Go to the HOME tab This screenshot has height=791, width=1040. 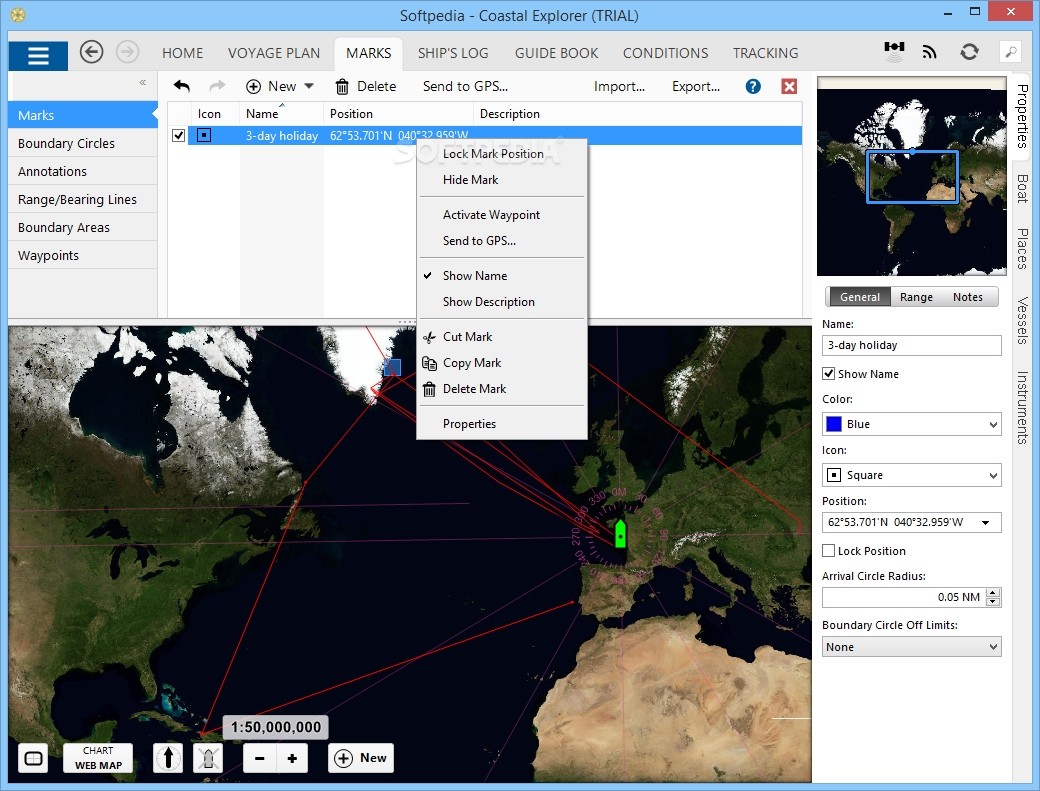182,53
